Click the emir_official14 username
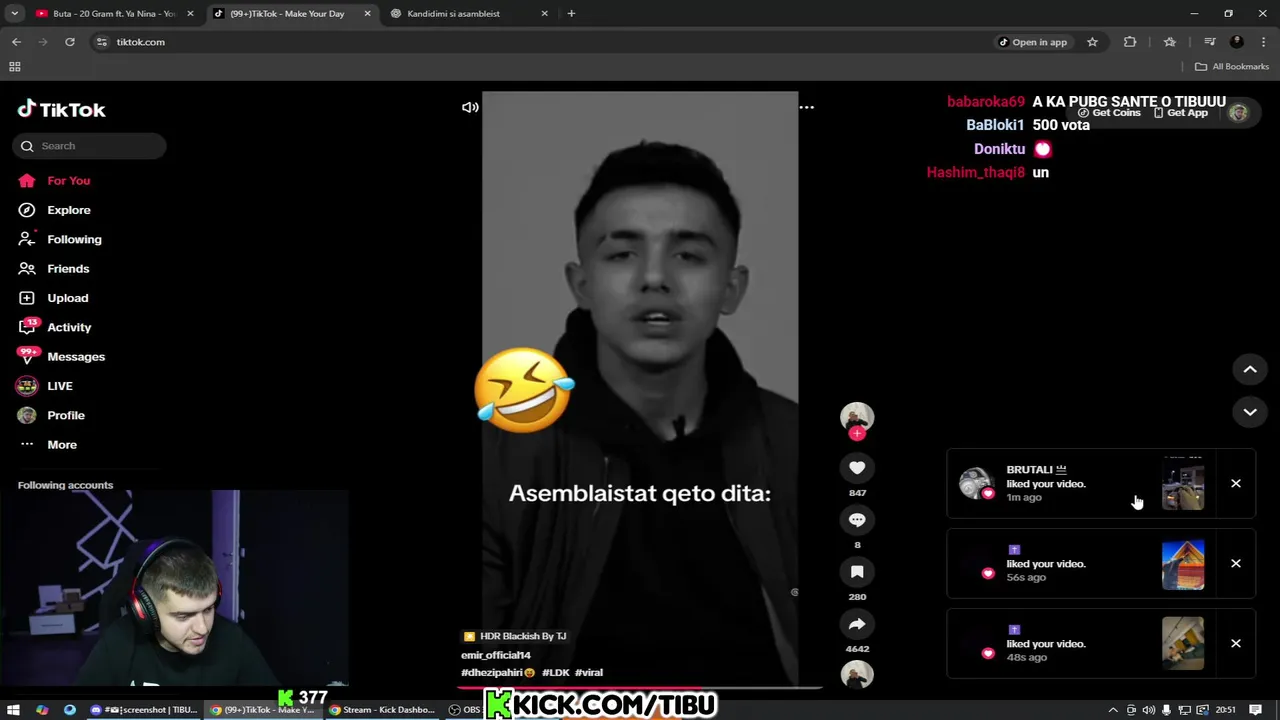The width and height of the screenshot is (1280, 720). point(496,655)
